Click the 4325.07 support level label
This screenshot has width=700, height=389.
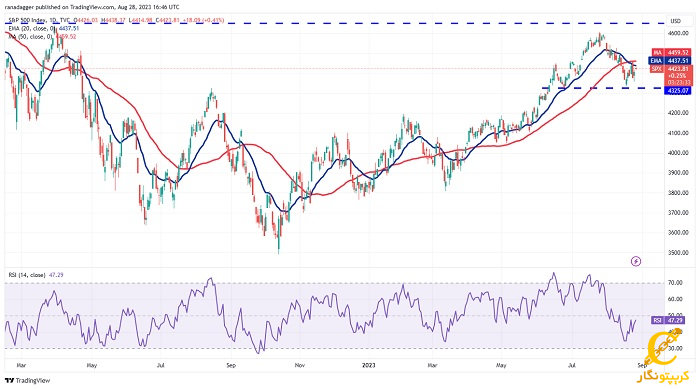pos(679,91)
